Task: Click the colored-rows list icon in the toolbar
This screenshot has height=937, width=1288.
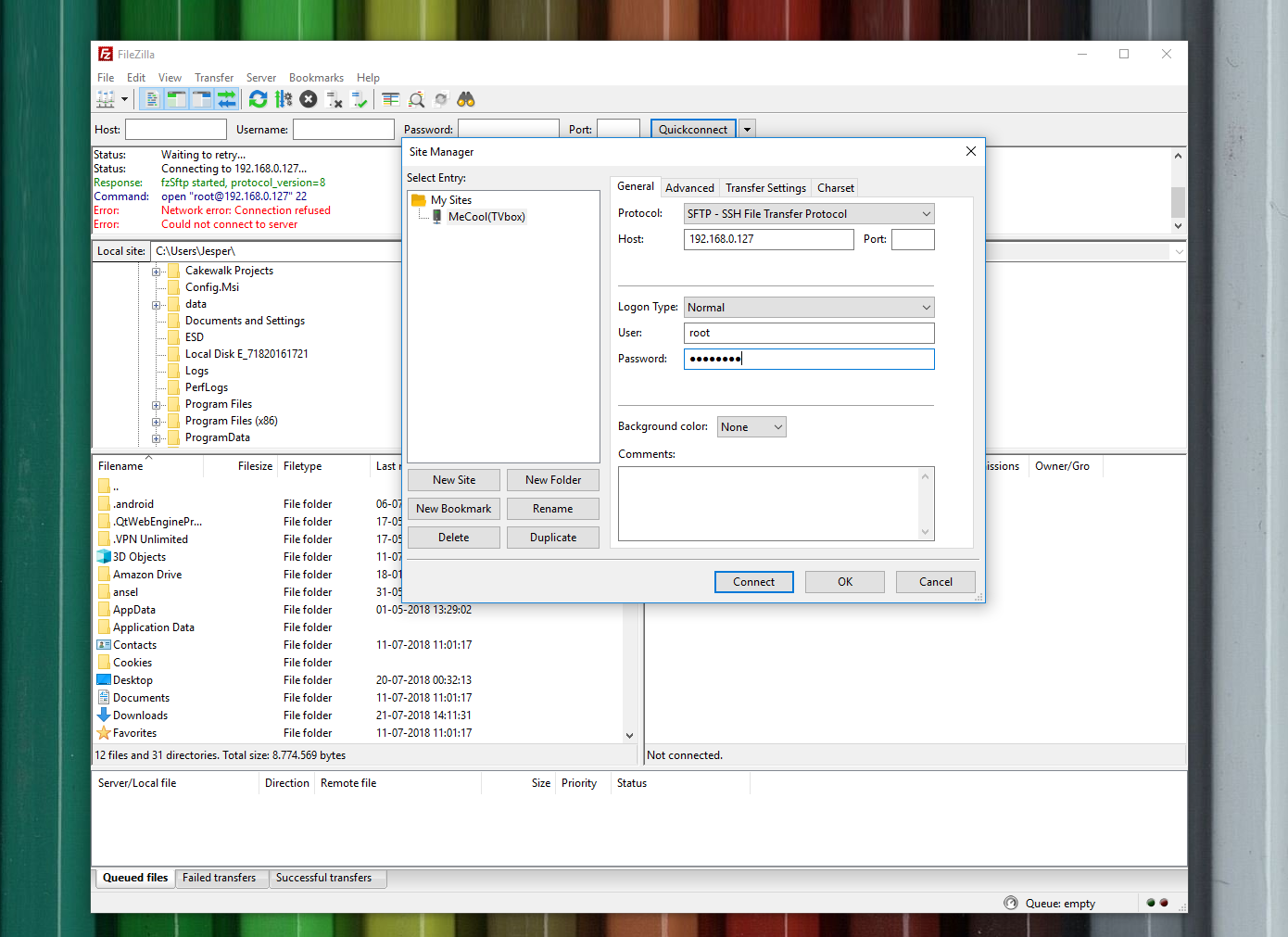Action: click(391, 99)
